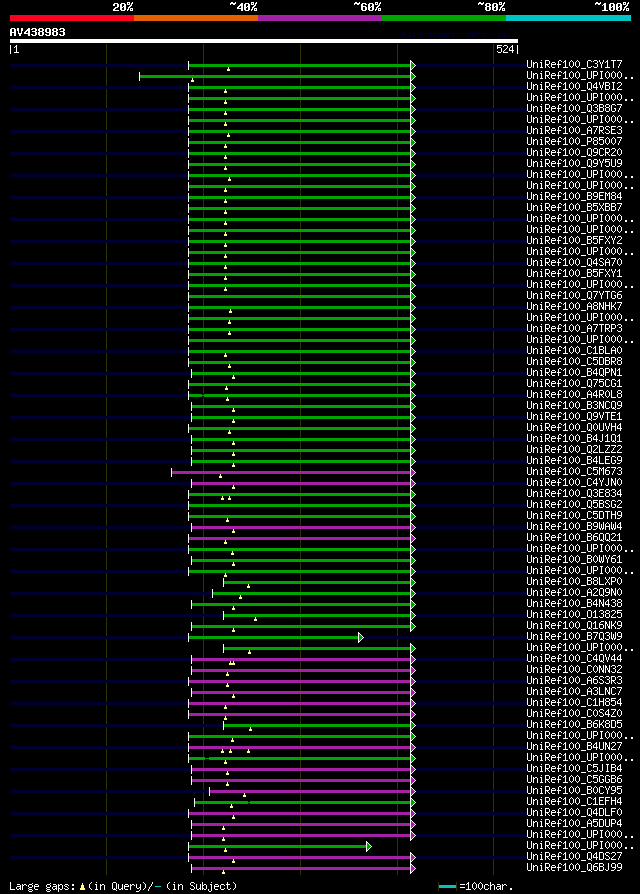Select the UniRef100_B7Q3W9 label
Viewport: 640px width, 894px height.
(x=574, y=637)
